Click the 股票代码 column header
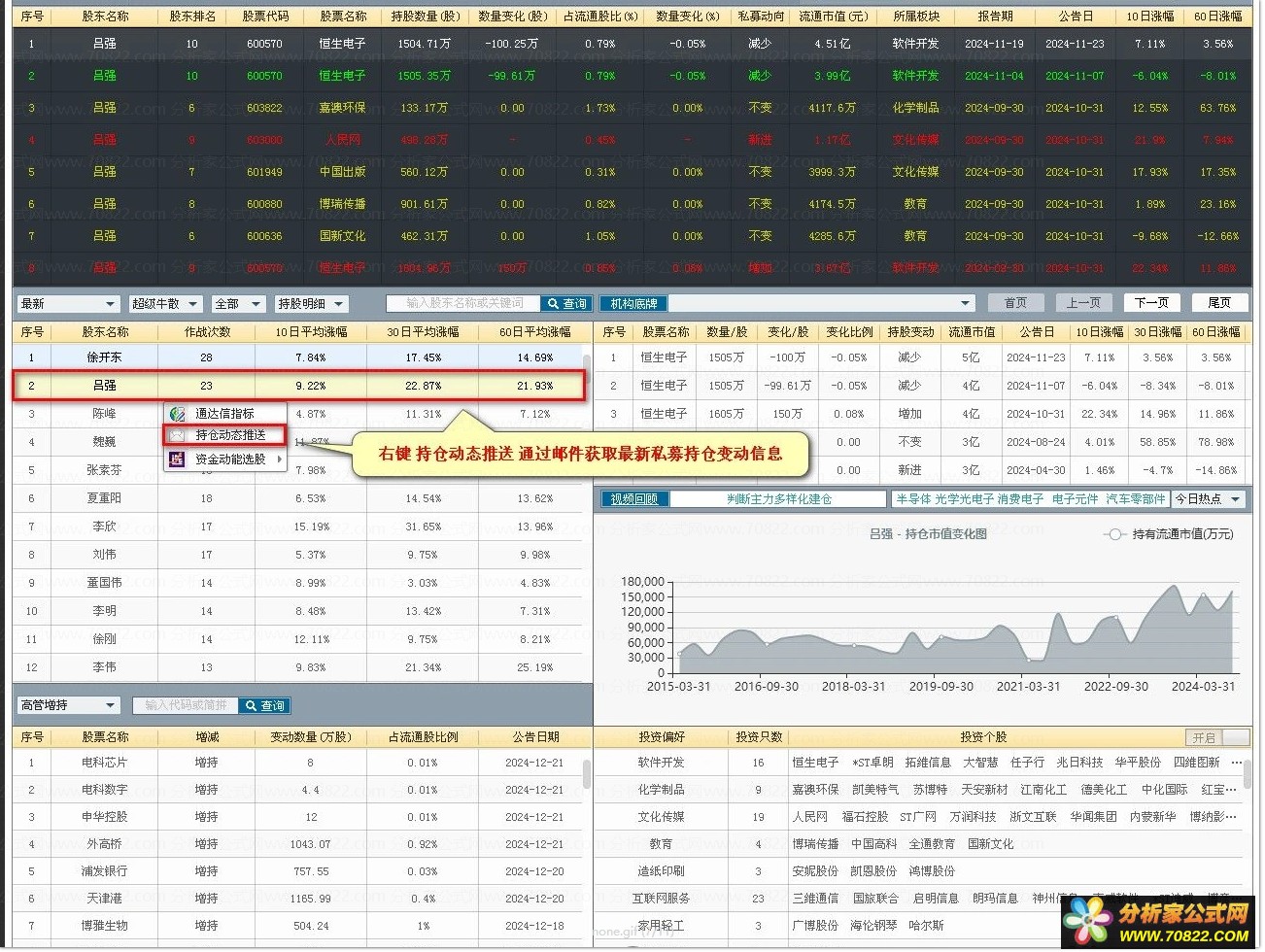The image size is (1265, 952). coord(265,17)
